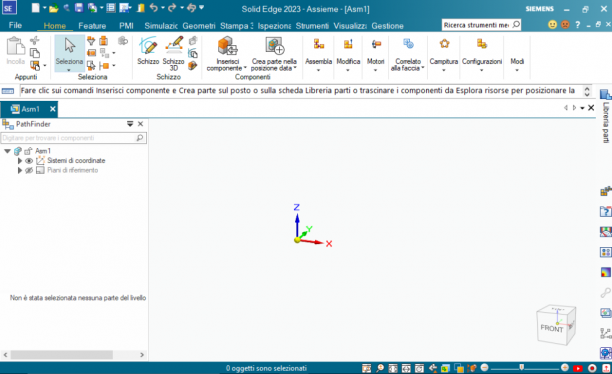Open the Libreria parti side panel
The height and width of the screenshot is (374, 612).
pyautogui.click(x=605, y=117)
